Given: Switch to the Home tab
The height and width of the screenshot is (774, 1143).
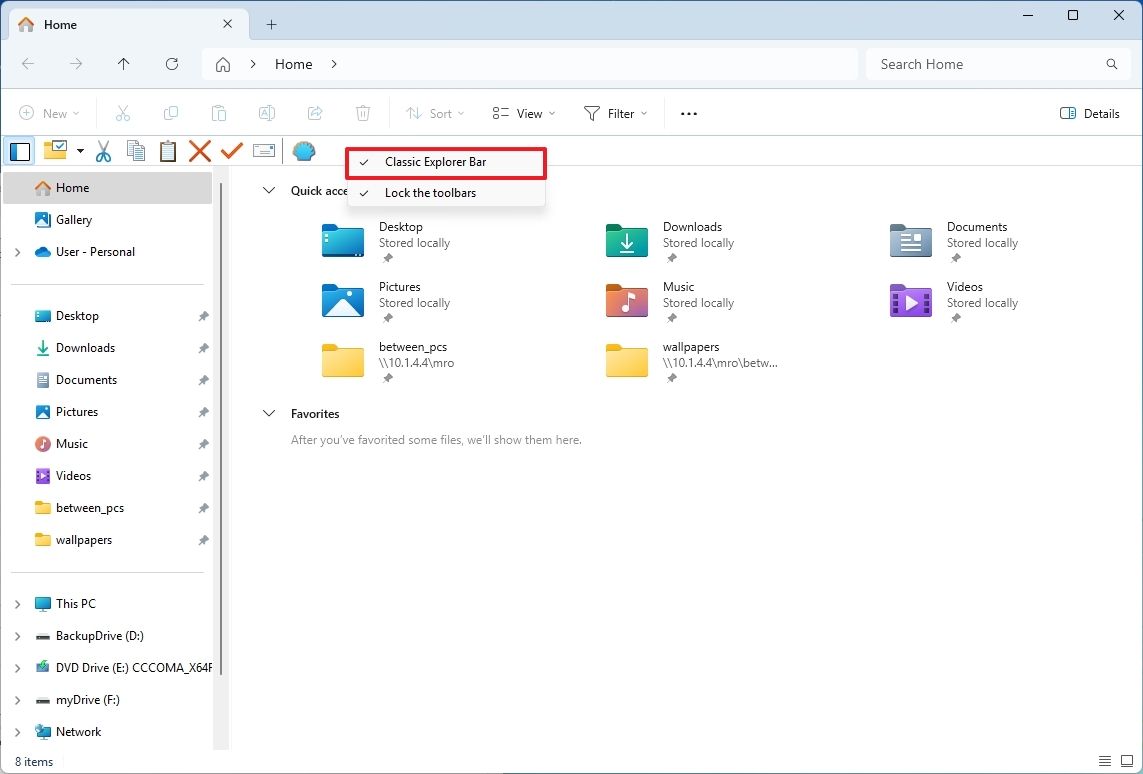Looking at the screenshot, I should 60,24.
